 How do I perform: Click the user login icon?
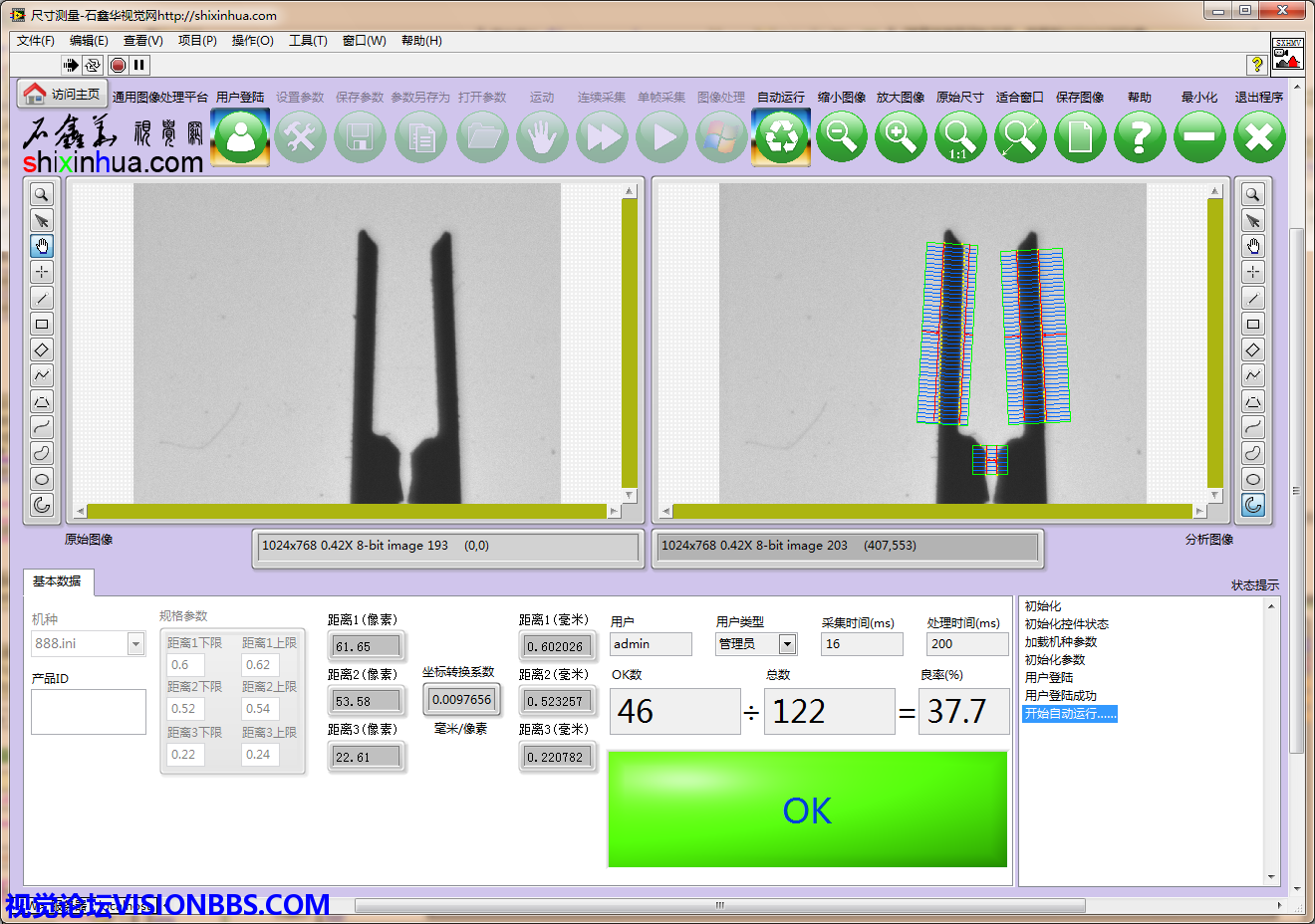click(241, 136)
